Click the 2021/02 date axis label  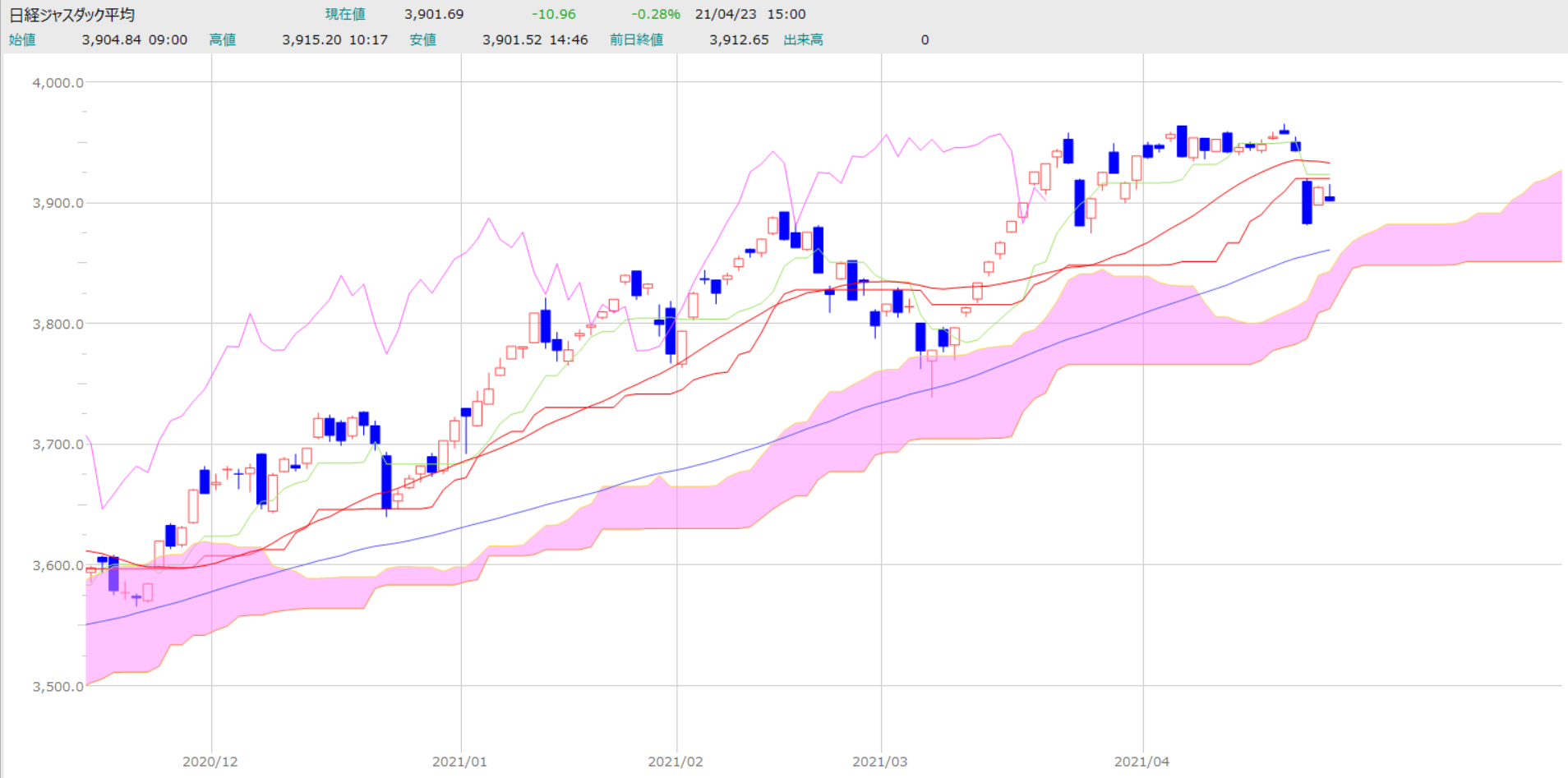[x=676, y=762]
